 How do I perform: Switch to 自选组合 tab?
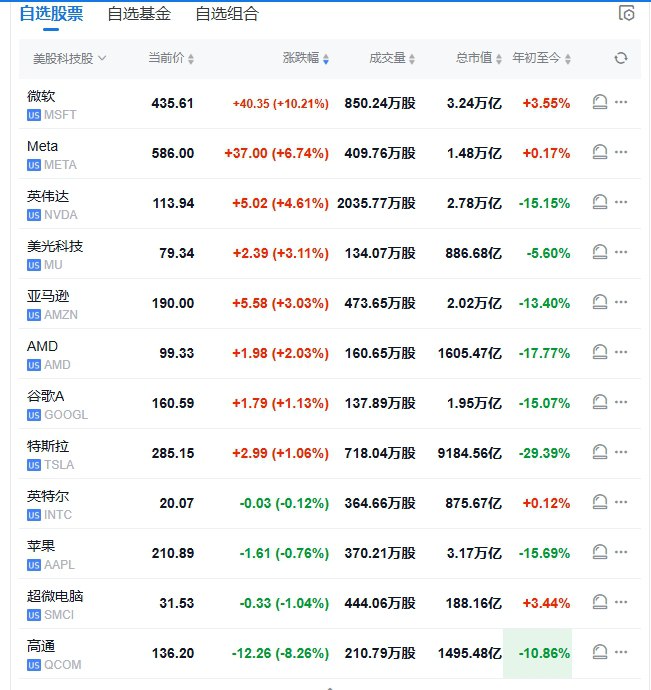pyautogui.click(x=227, y=14)
